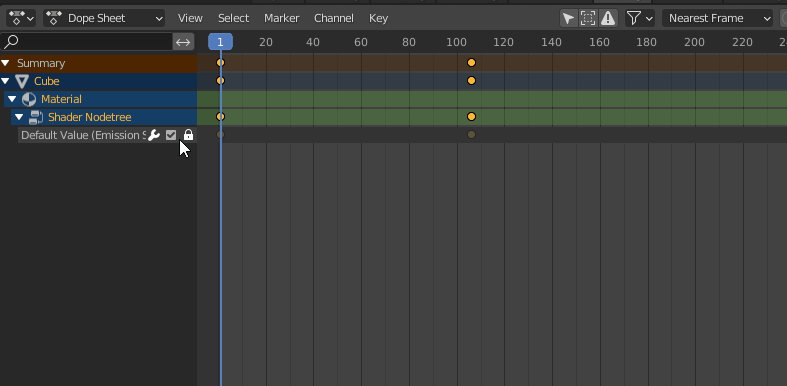Open the View menu

pyautogui.click(x=190, y=19)
